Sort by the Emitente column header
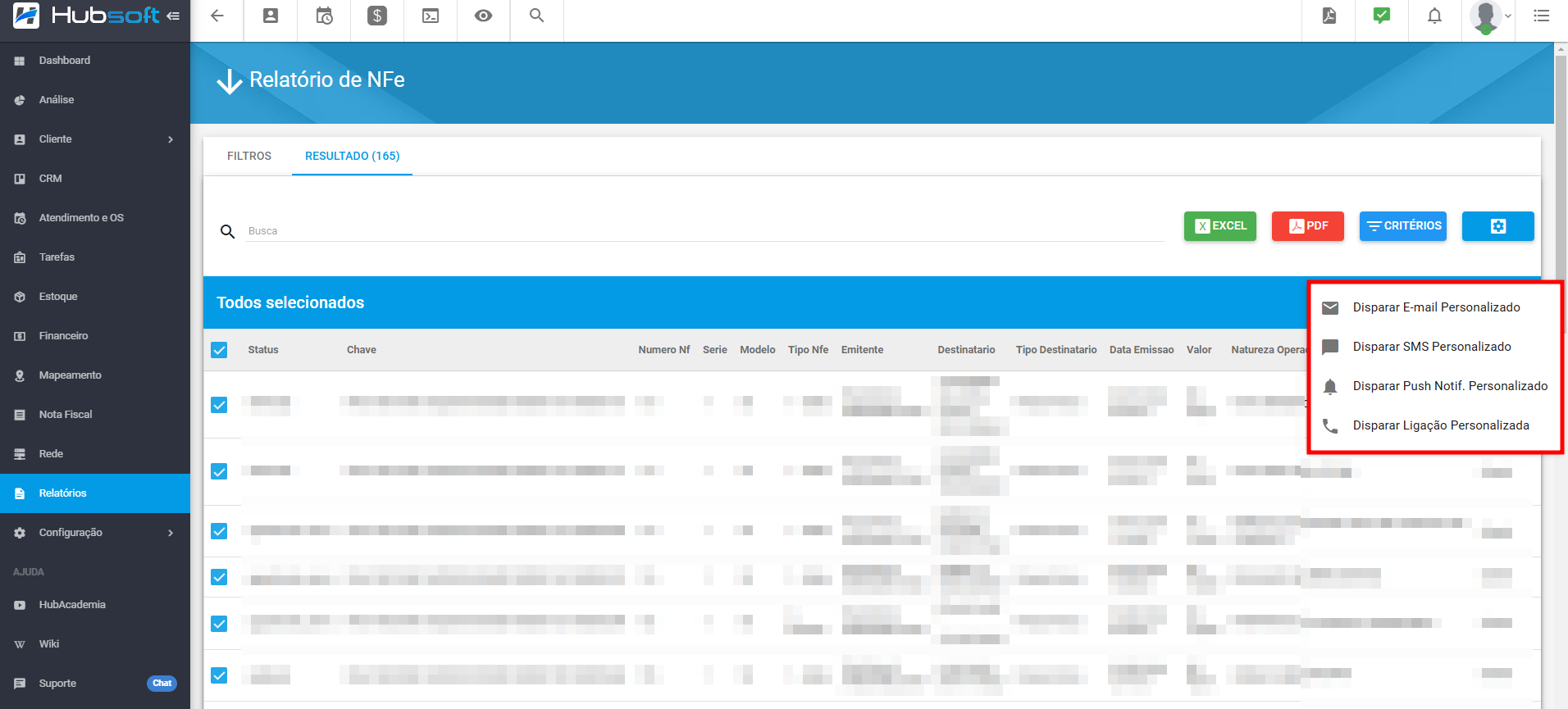Viewport: 1568px width, 709px height. [x=862, y=350]
